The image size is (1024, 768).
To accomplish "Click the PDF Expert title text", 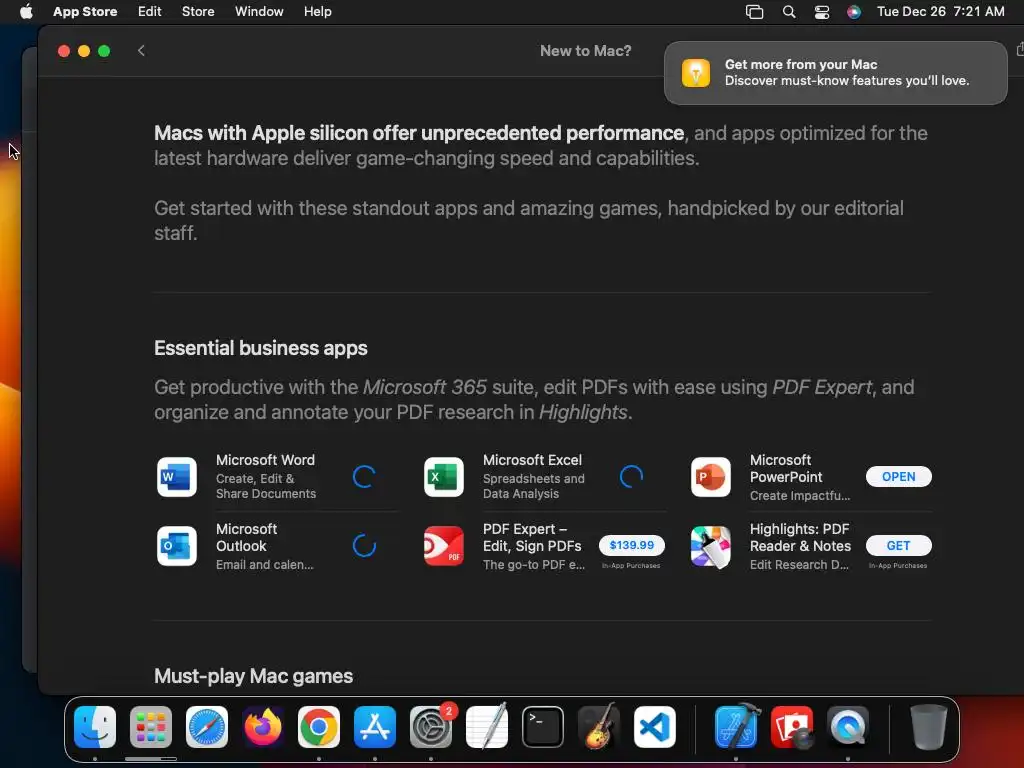I will [532, 537].
